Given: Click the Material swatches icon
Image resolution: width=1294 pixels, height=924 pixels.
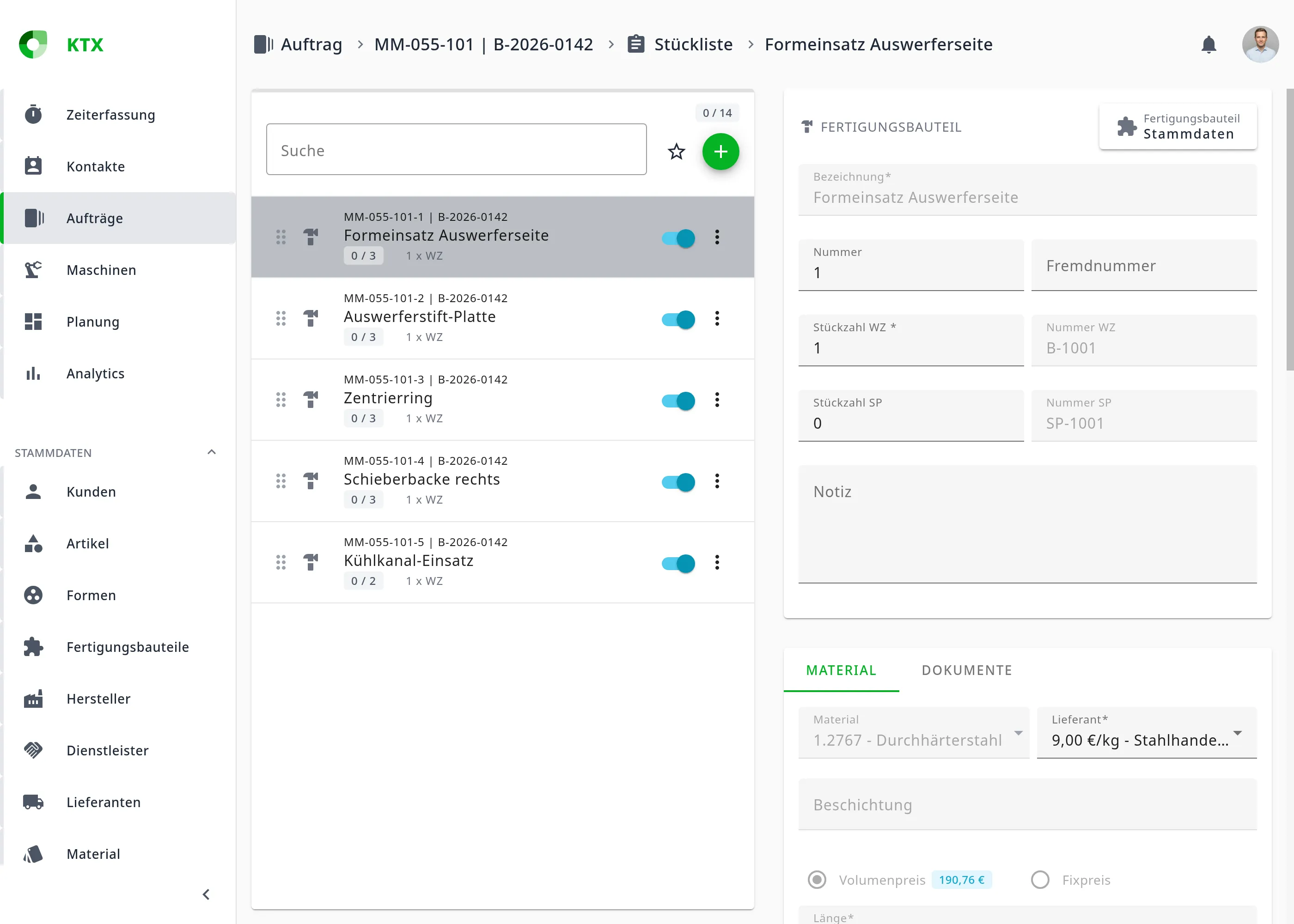Looking at the screenshot, I should [x=33, y=854].
